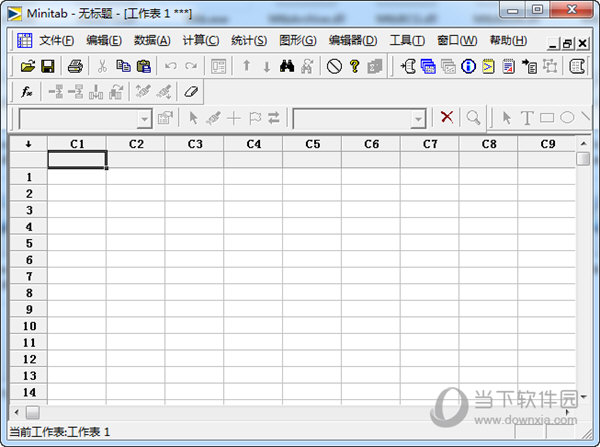Image resolution: width=600 pixels, height=447 pixels.
Task: Click the vertical scrollbar up arrow
Action: (583, 144)
